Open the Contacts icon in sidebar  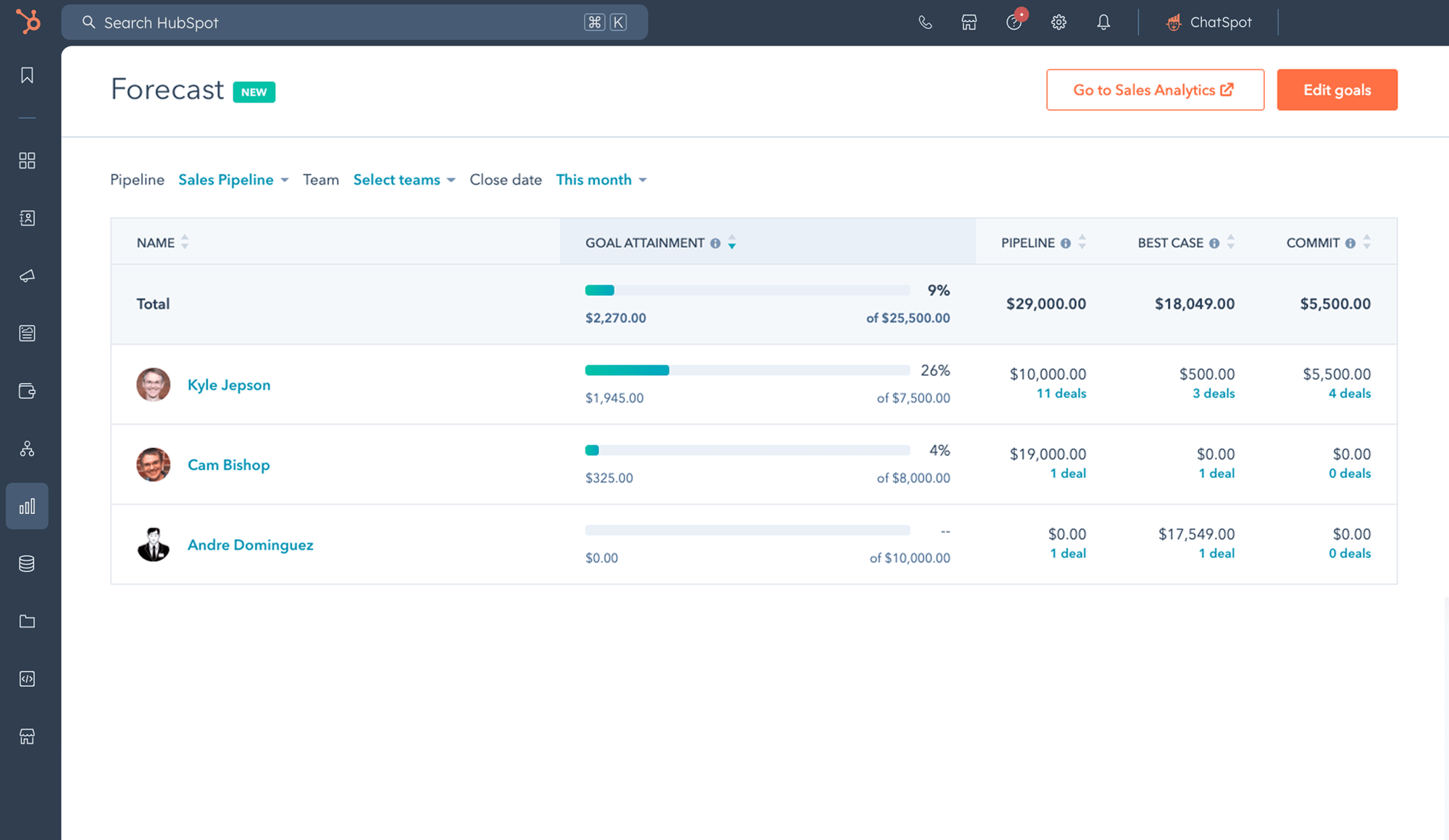click(x=27, y=218)
